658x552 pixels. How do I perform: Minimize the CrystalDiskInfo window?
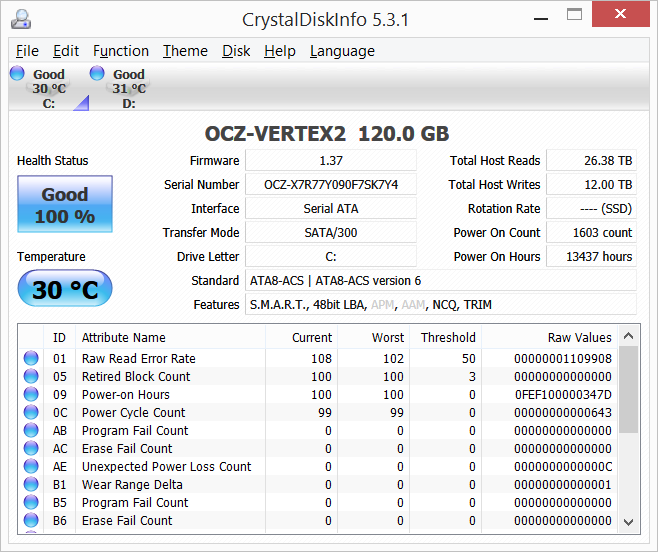point(541,19)
